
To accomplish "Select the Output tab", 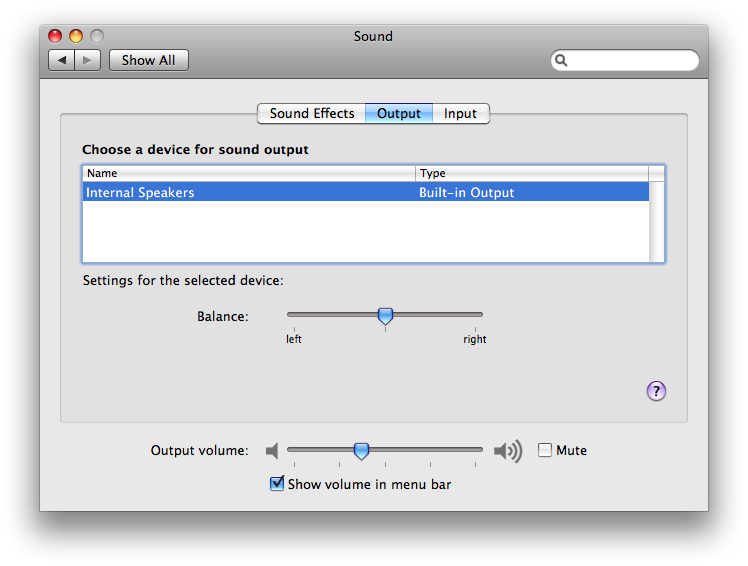I will click(399, 114).
